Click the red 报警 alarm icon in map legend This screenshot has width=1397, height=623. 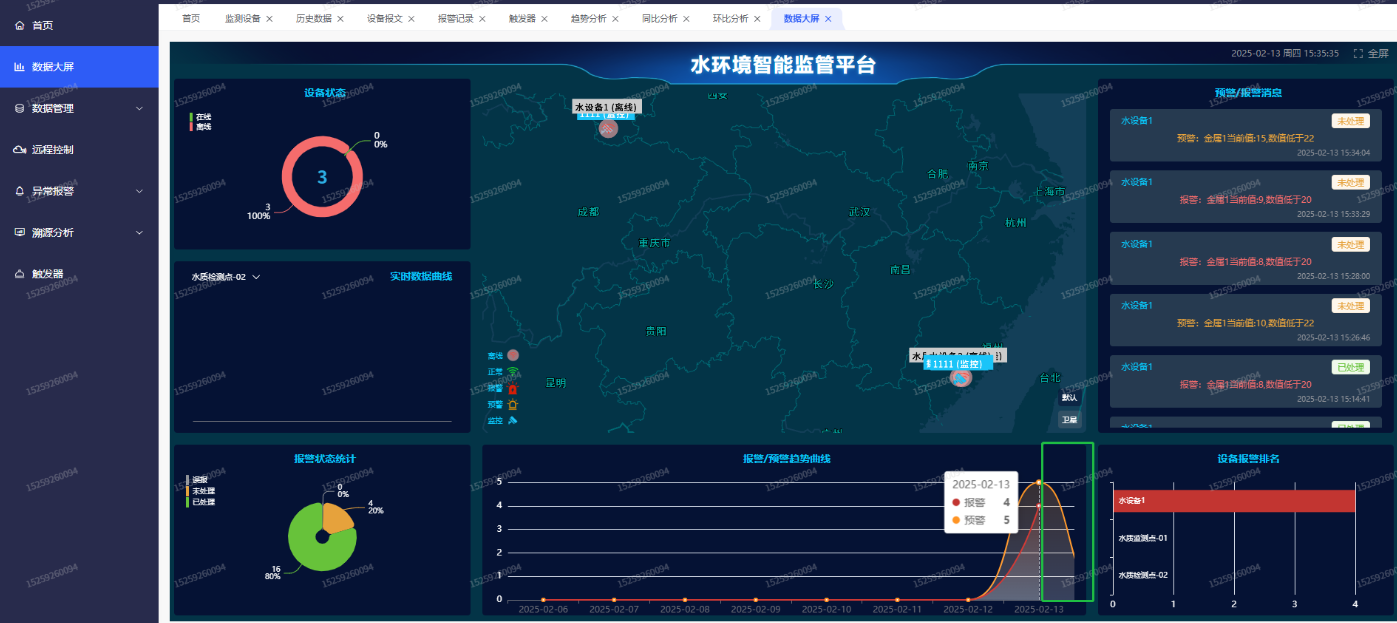pos(513,388)
